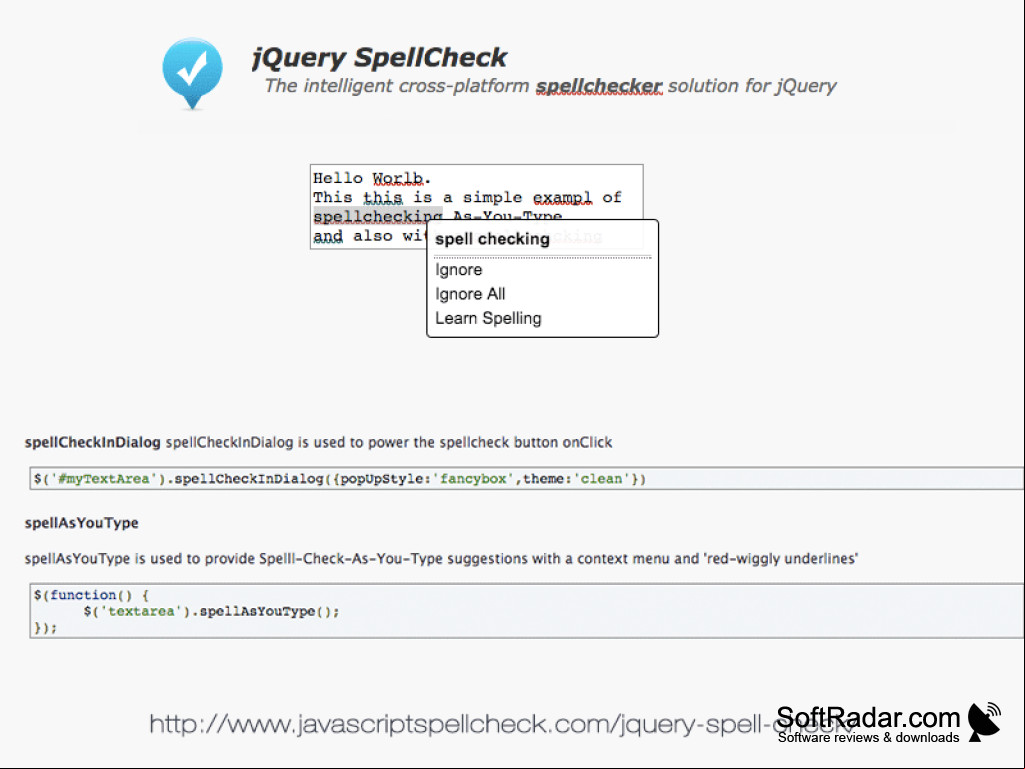The image size is (1025, 769).
Task: Click the bold spellCheckInDialog label
Action: coord(93,442)
